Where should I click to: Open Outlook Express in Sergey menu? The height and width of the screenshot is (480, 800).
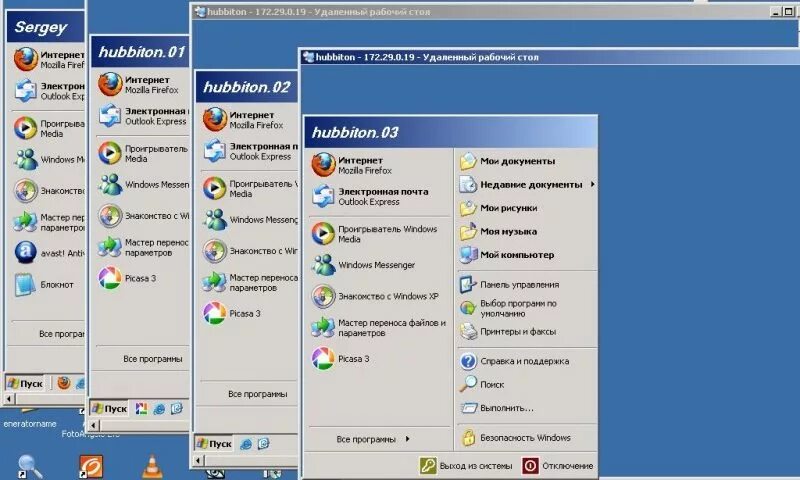pos(48,91)
